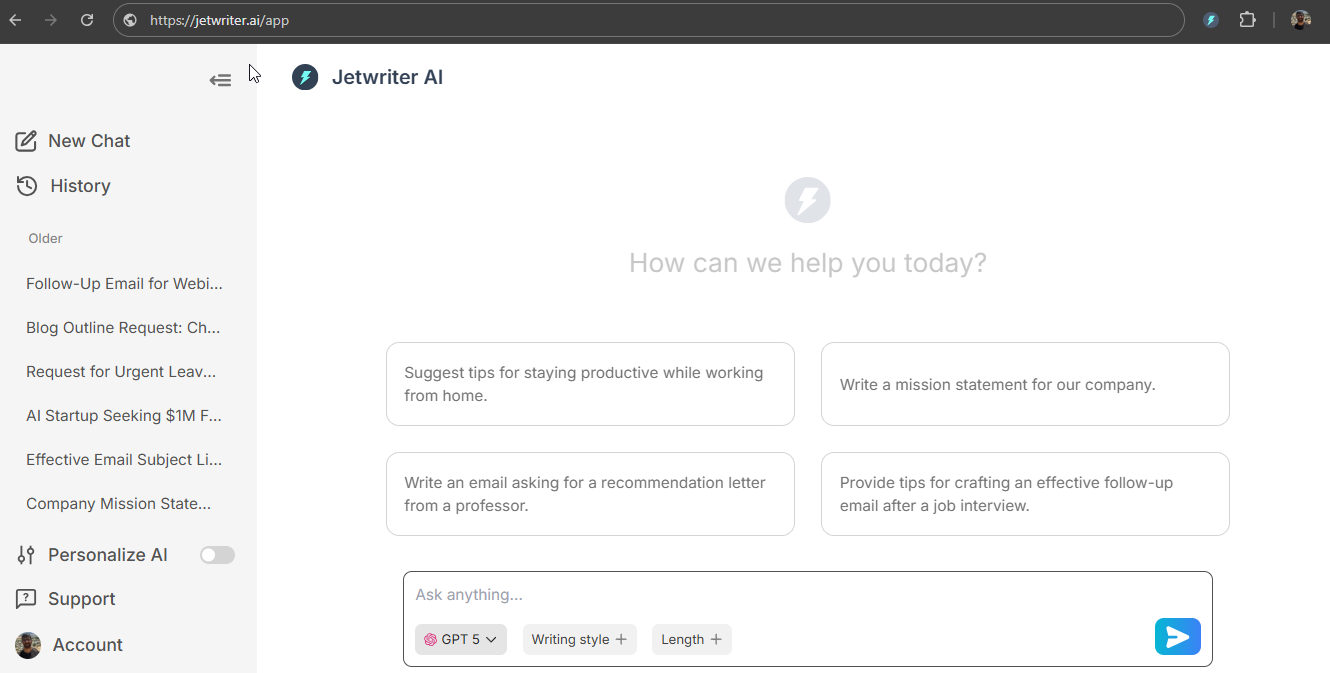Expand the Writing style selector
Image resolution: width=1330 pixels, height=673 pixels.
coord(579,639)
